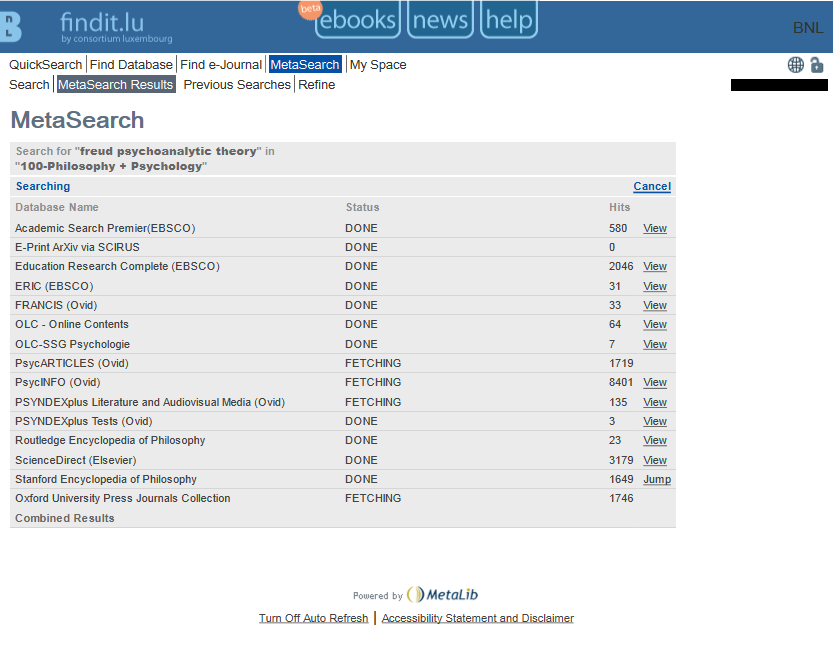Select the MetaSearch menu item
The height and width of the screenshot is (646, 833).
tap(305, 65)
